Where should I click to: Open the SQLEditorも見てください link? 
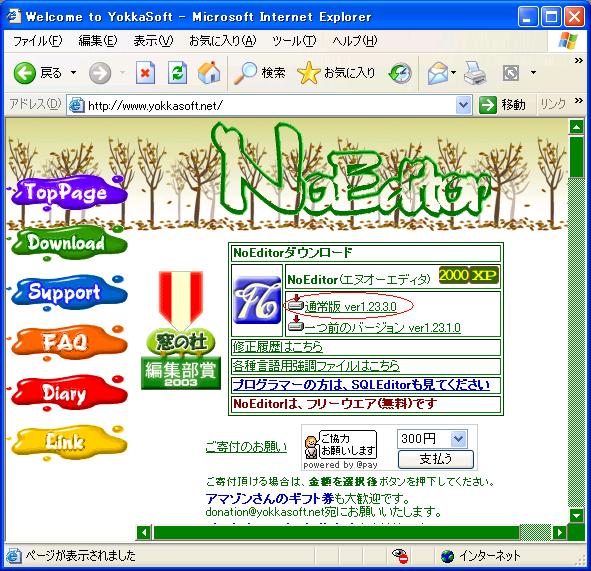(x=361, y=385)
